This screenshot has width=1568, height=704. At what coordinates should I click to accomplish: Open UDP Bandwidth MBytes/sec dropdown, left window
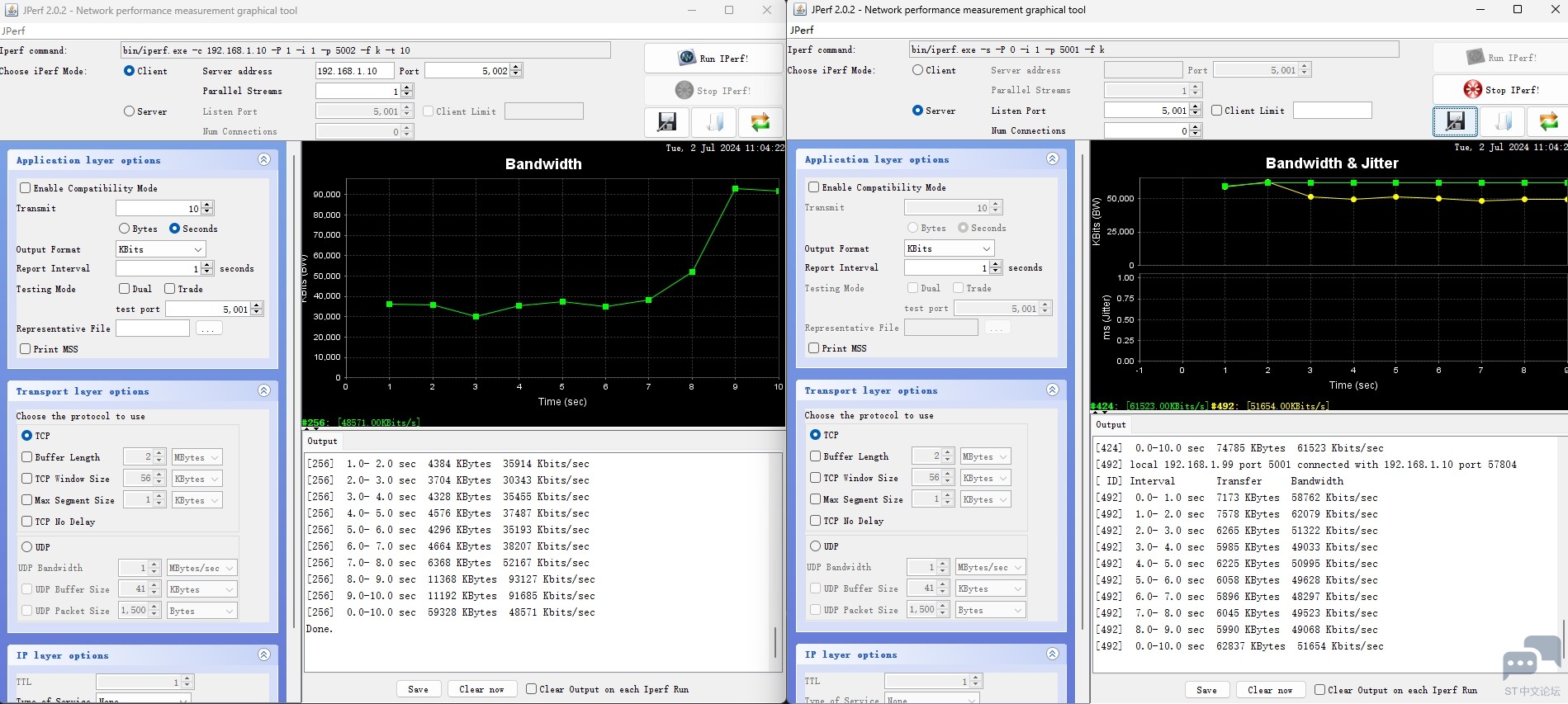201,568
